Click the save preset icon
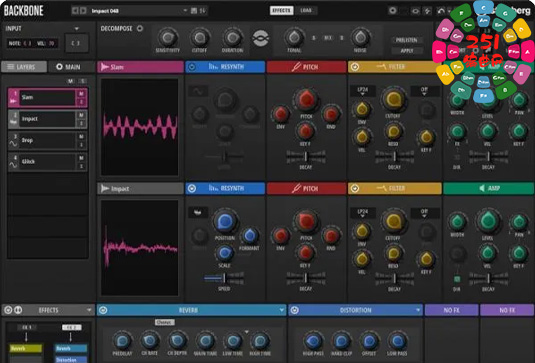The image size is (535, 363). 194,11
